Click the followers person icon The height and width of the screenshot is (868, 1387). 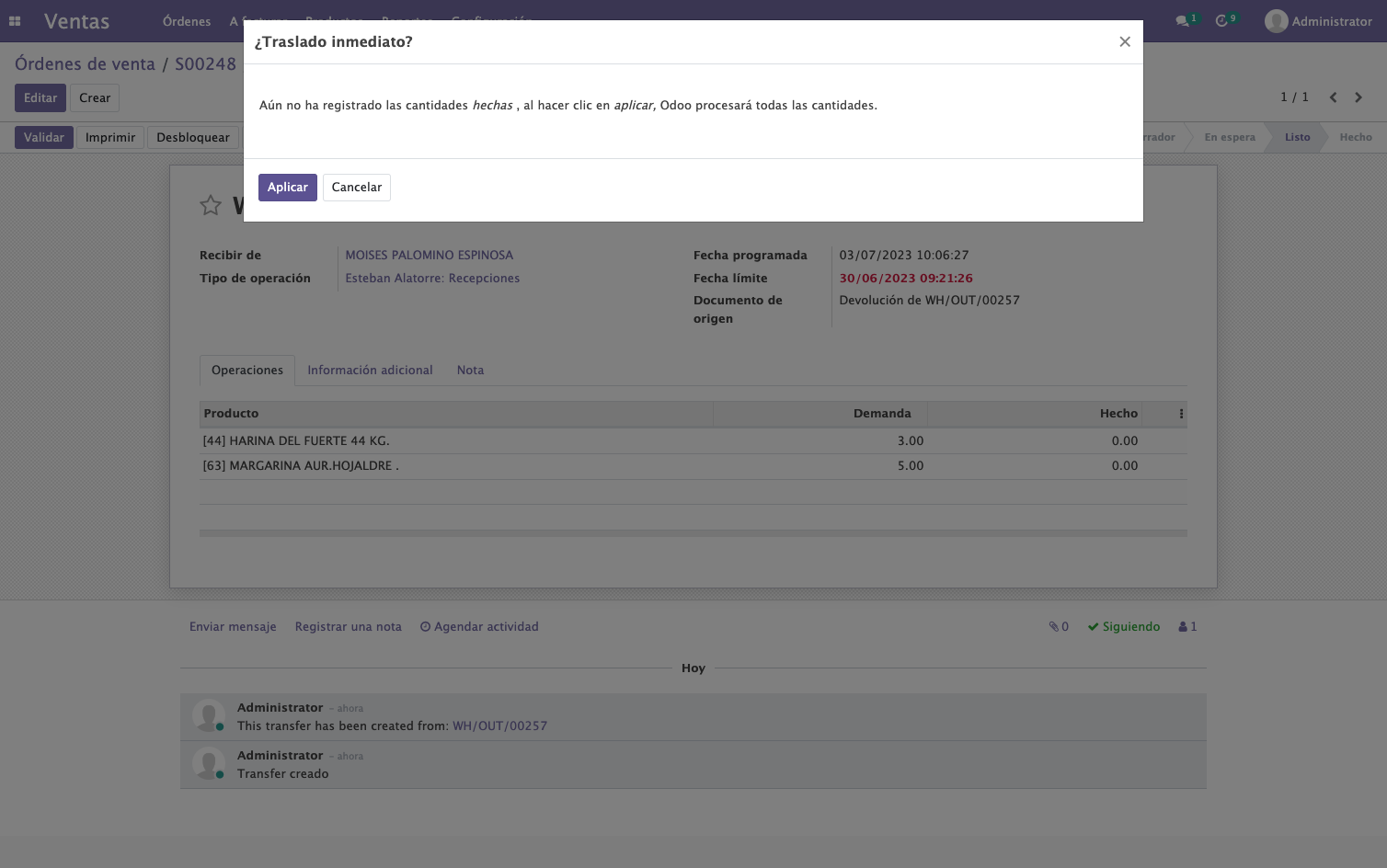point(1187,627)
